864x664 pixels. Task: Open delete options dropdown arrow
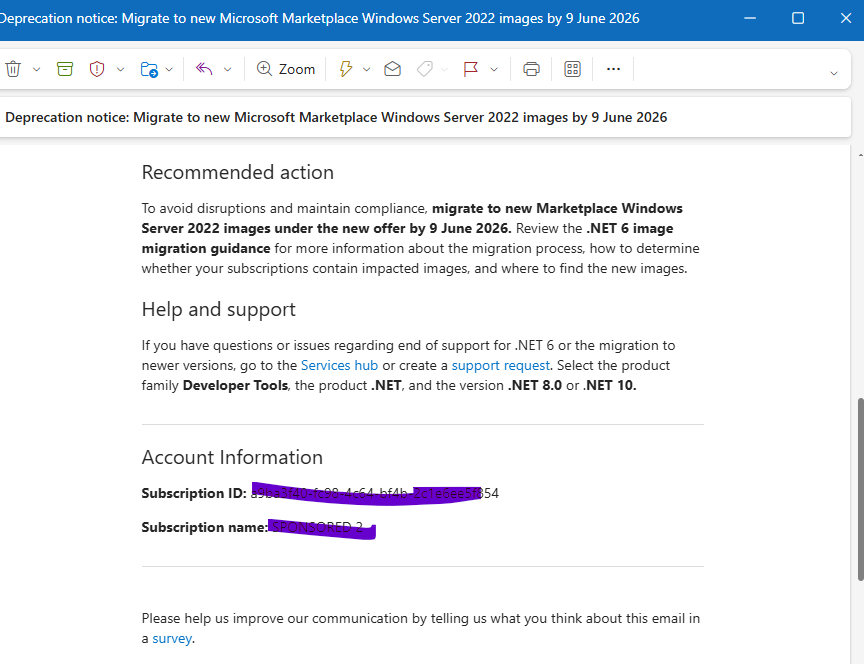[x=36, y=69]
